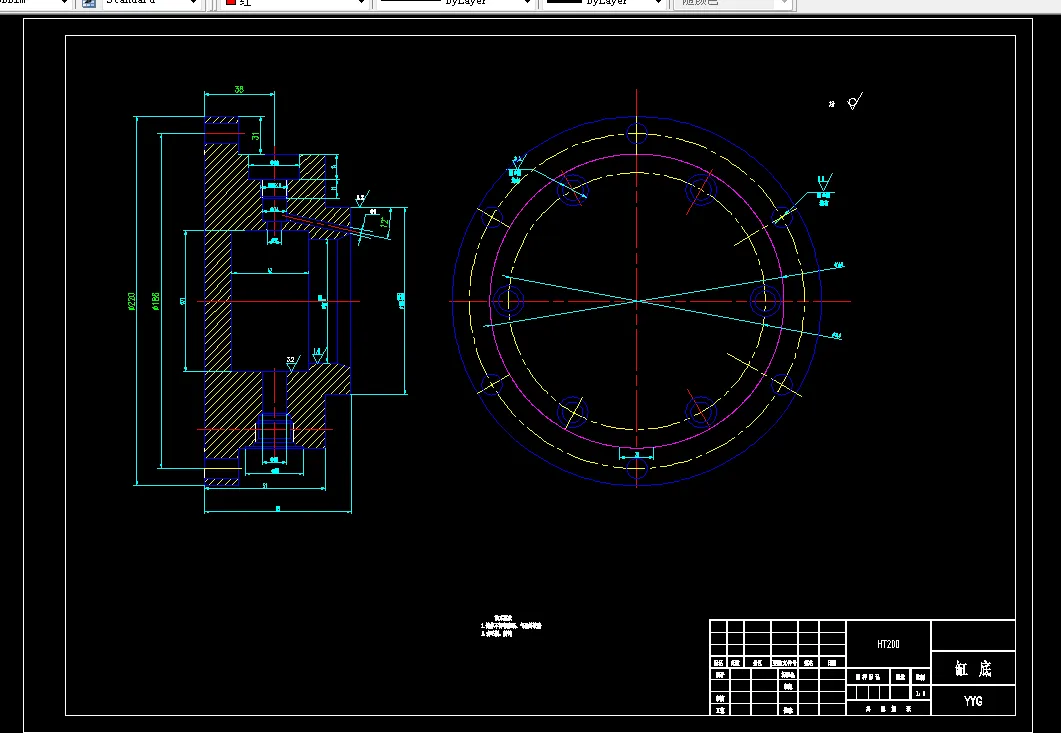The image size is (1061, 733).
Task: Click the technical requirements note text block
Action: click(511, 626)
